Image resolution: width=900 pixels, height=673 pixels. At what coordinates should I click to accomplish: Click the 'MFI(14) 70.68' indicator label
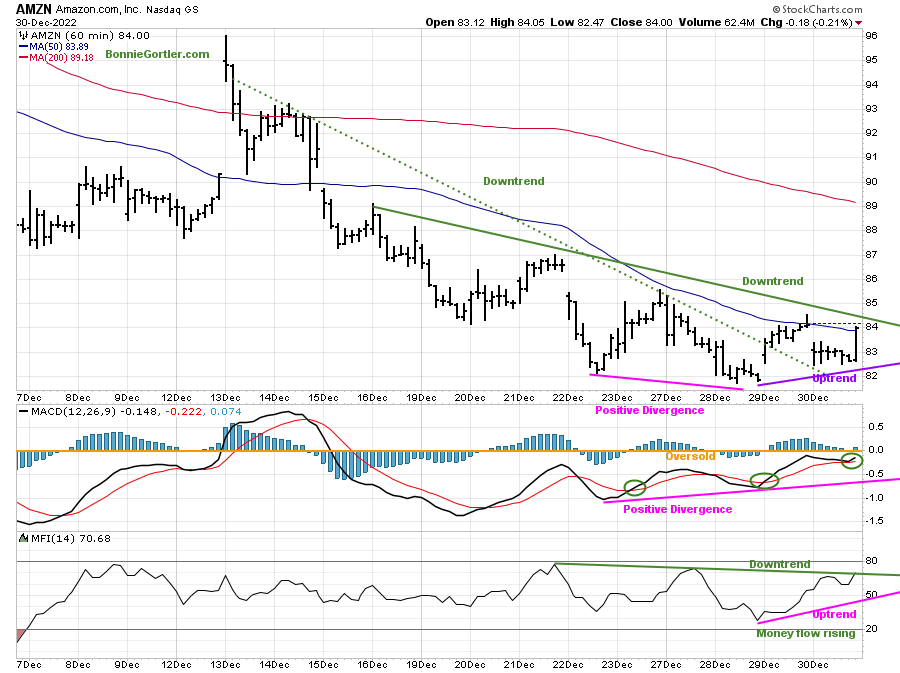click(x=71, y=538)
